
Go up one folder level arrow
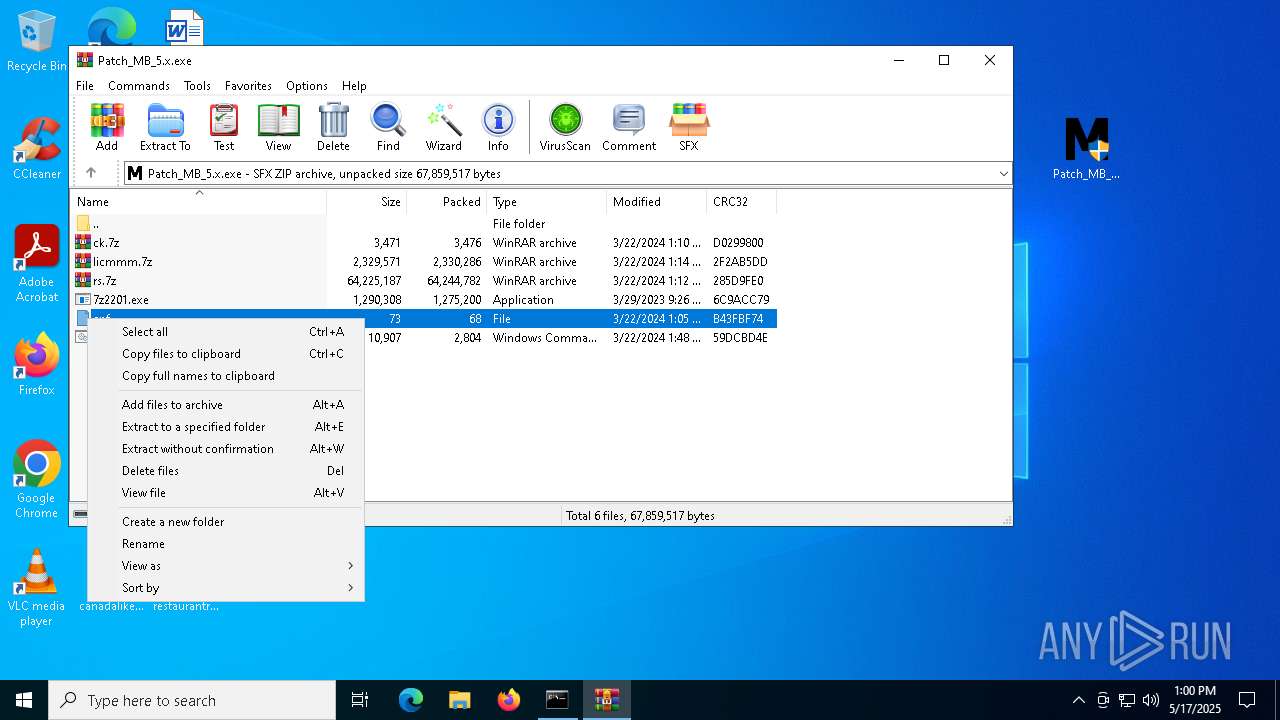coord(91,173)
